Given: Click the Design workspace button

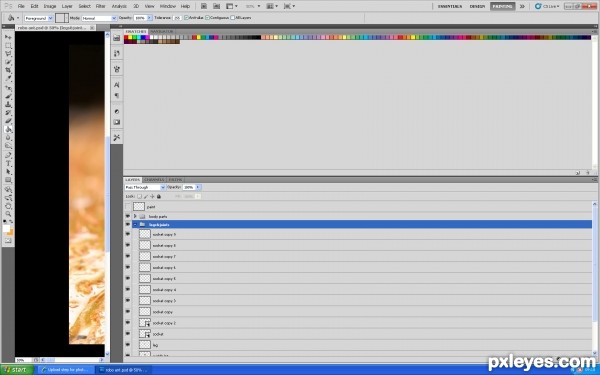Looking at the screenshot, I should (x=477, y=6).
